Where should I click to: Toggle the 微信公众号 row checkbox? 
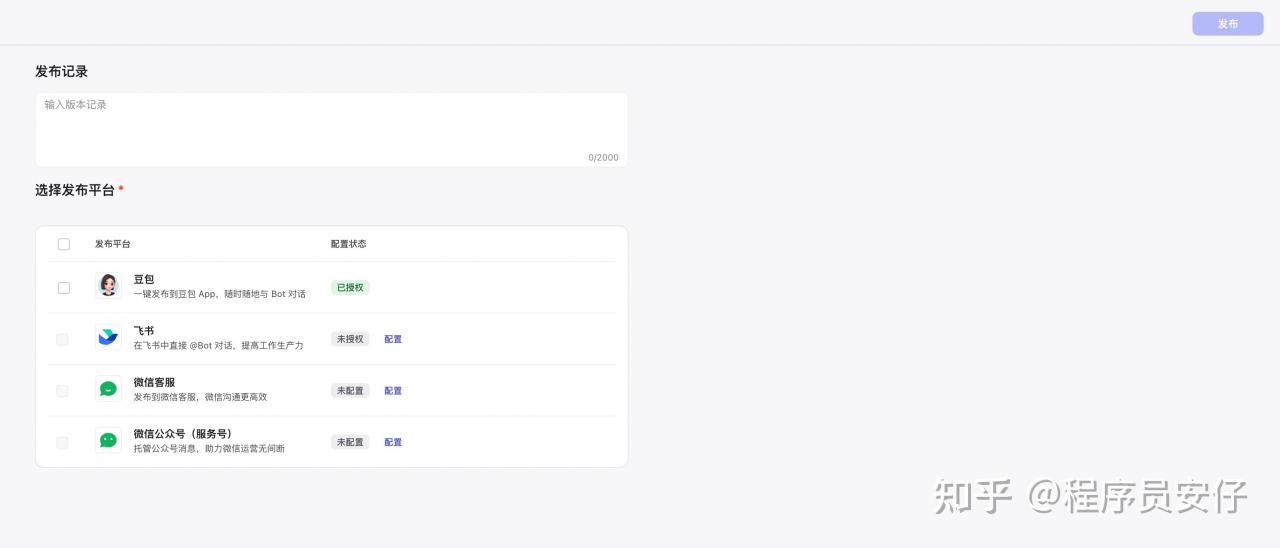coord(63,442)
